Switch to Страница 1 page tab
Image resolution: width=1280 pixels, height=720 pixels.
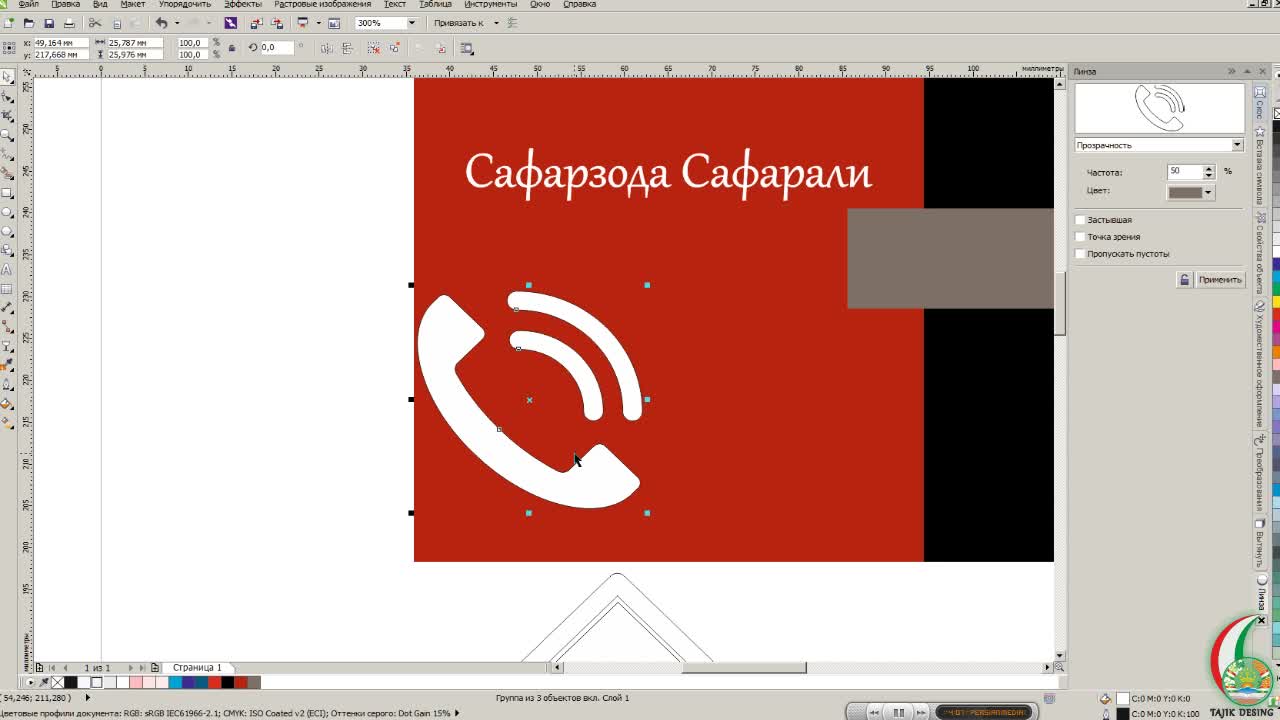[196, 667]
